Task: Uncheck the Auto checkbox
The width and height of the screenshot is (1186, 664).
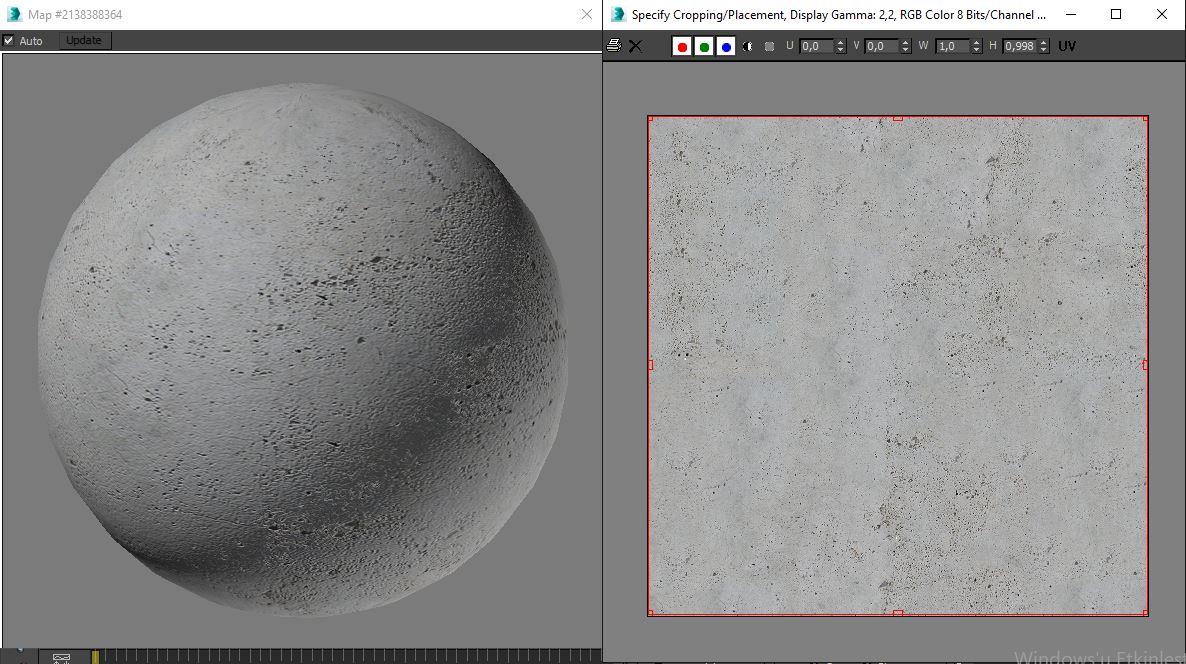Action: (x=9, y=41)
